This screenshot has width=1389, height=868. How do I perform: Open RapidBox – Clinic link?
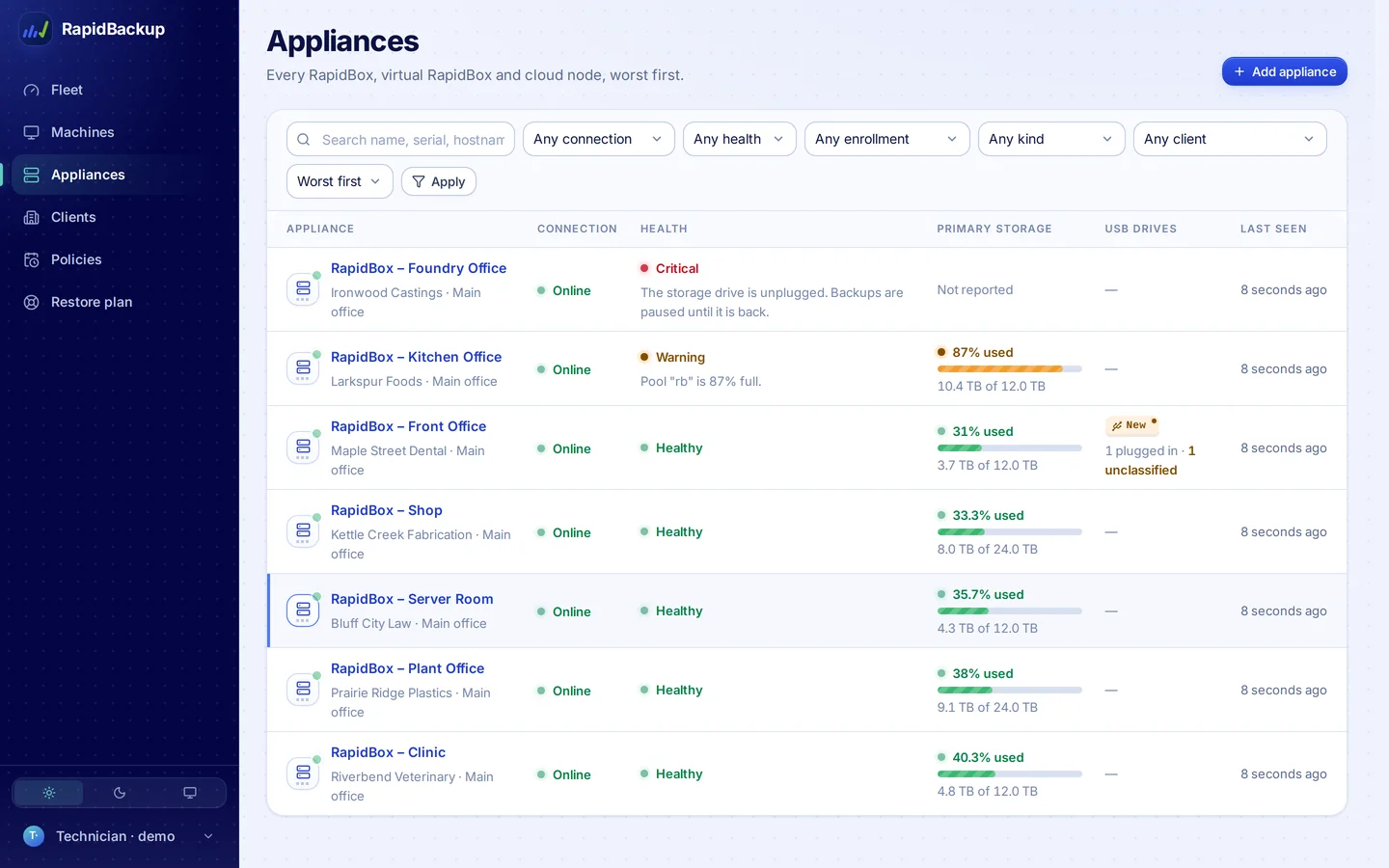pos(388,752)
